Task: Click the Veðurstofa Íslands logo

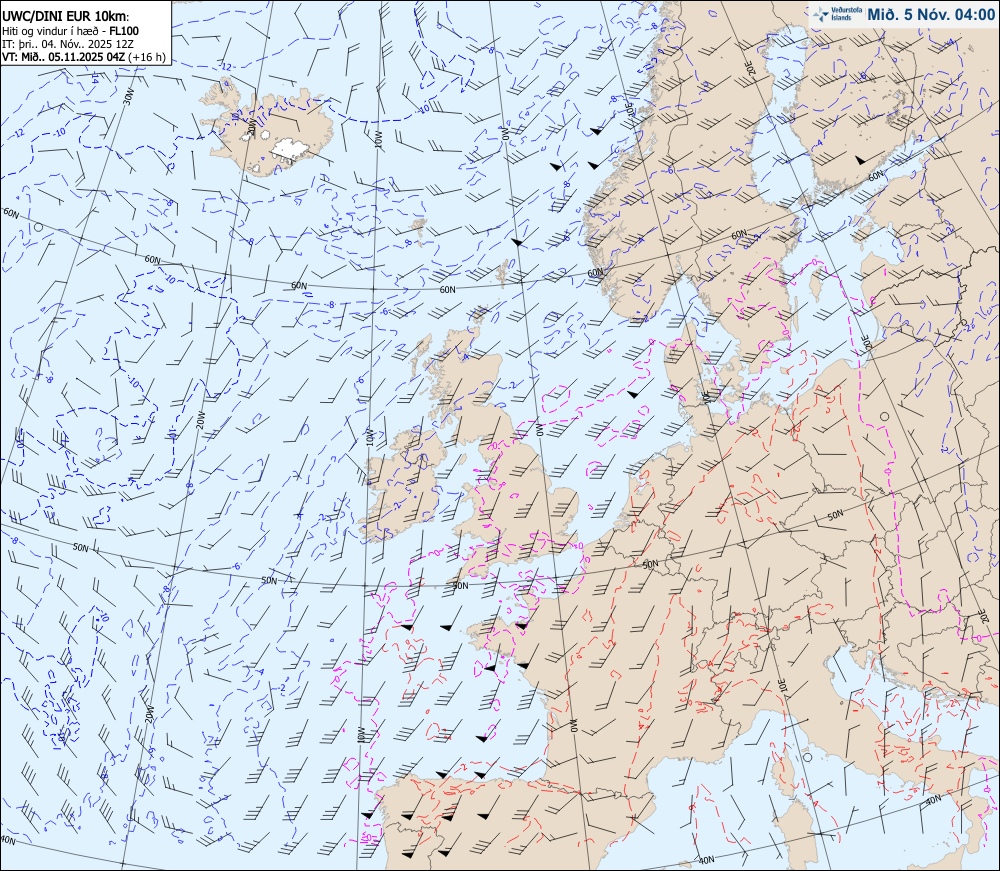Action: pyautogui.click(x=837, y=14)
